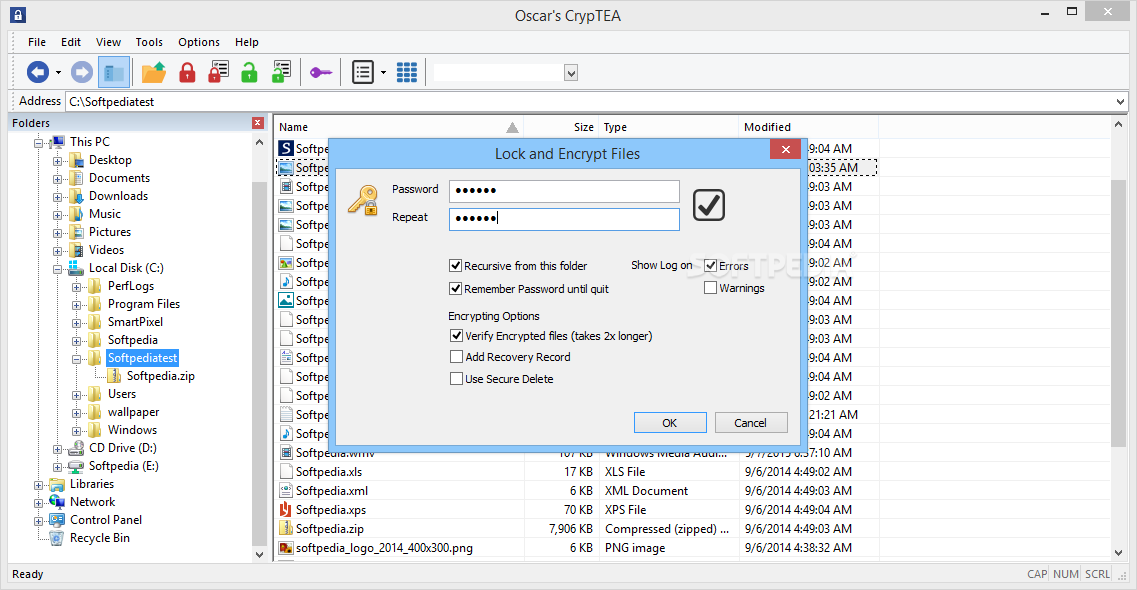Open the toolbar combo box dropdown
1137x590 pixels.
[x=571, y=72]
